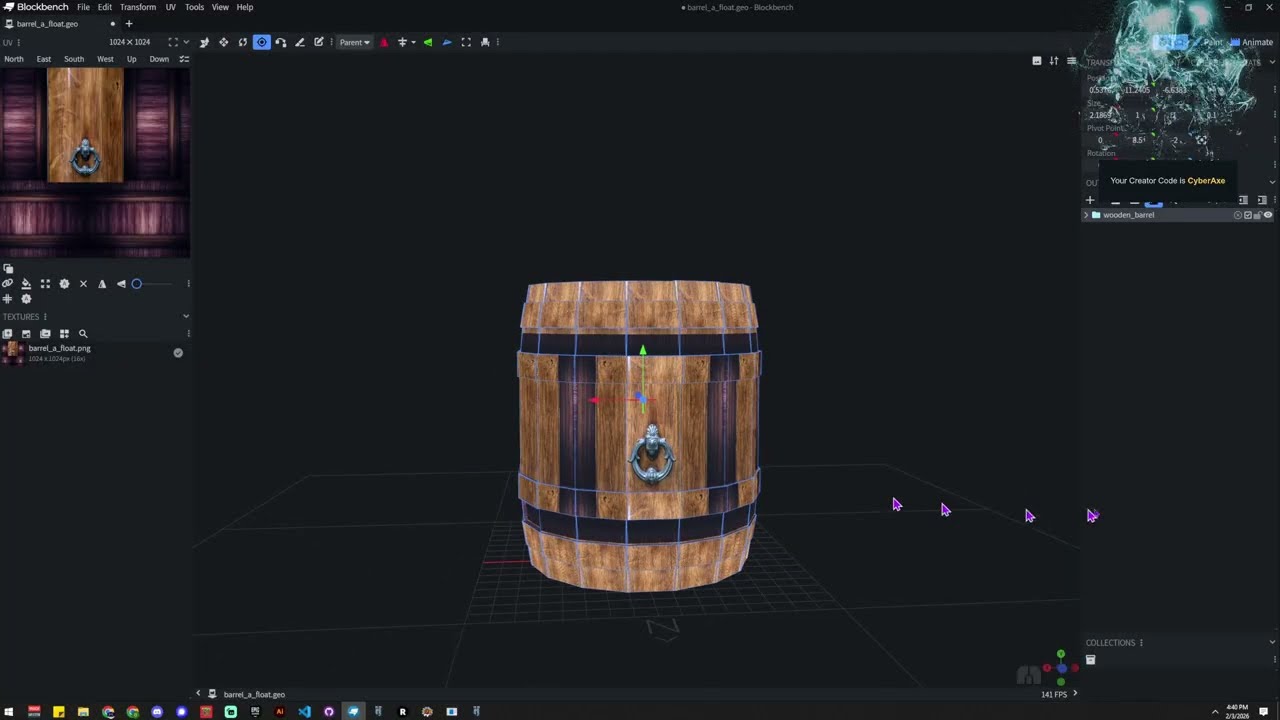The height and width of the screenshot is (720, 1280).
Task: Select the Seam tool pen icon
Action: click(x=299, y=42)
